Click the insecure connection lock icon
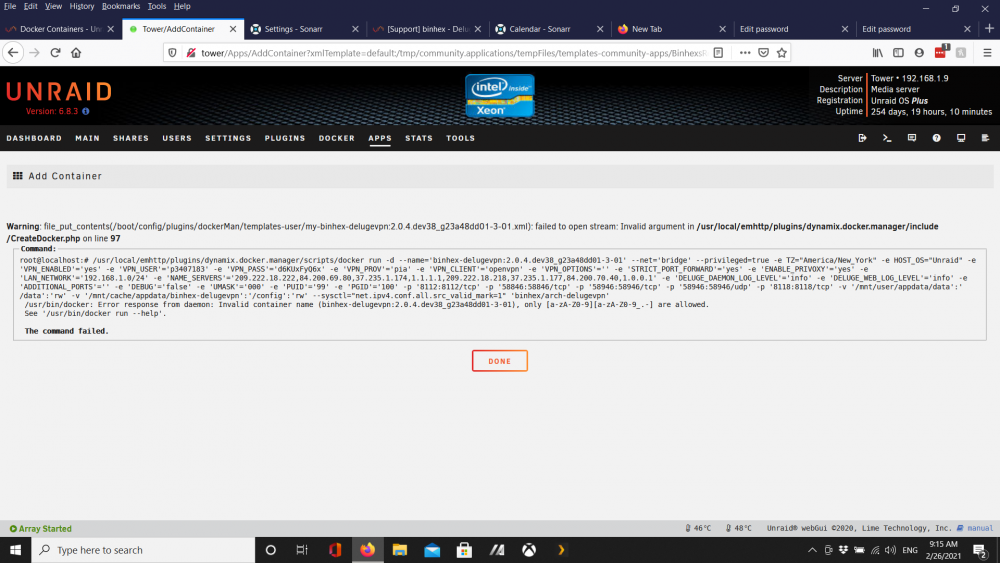Screen dimensions: 1000x563 coord(191,53)
